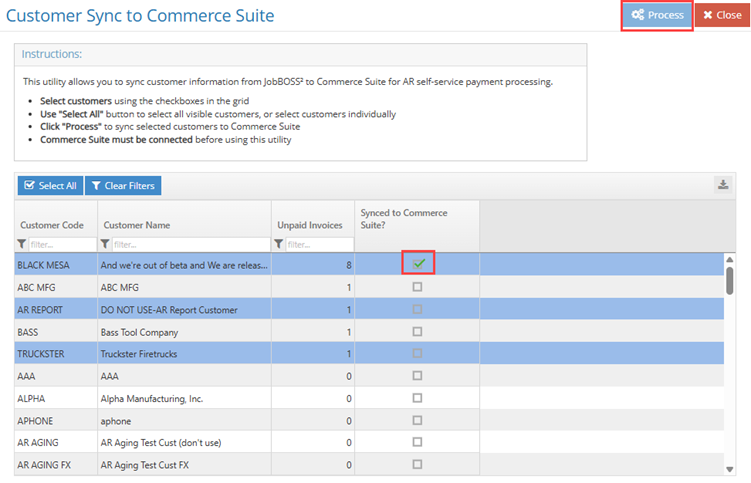751x483 pixels.
Task: Focus the Customer Name filter input
Action: (x=188, y=244)
